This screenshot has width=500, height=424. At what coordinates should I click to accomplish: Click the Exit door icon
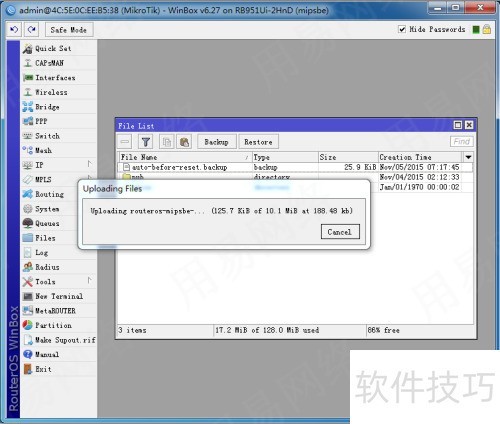pos(28,369)
